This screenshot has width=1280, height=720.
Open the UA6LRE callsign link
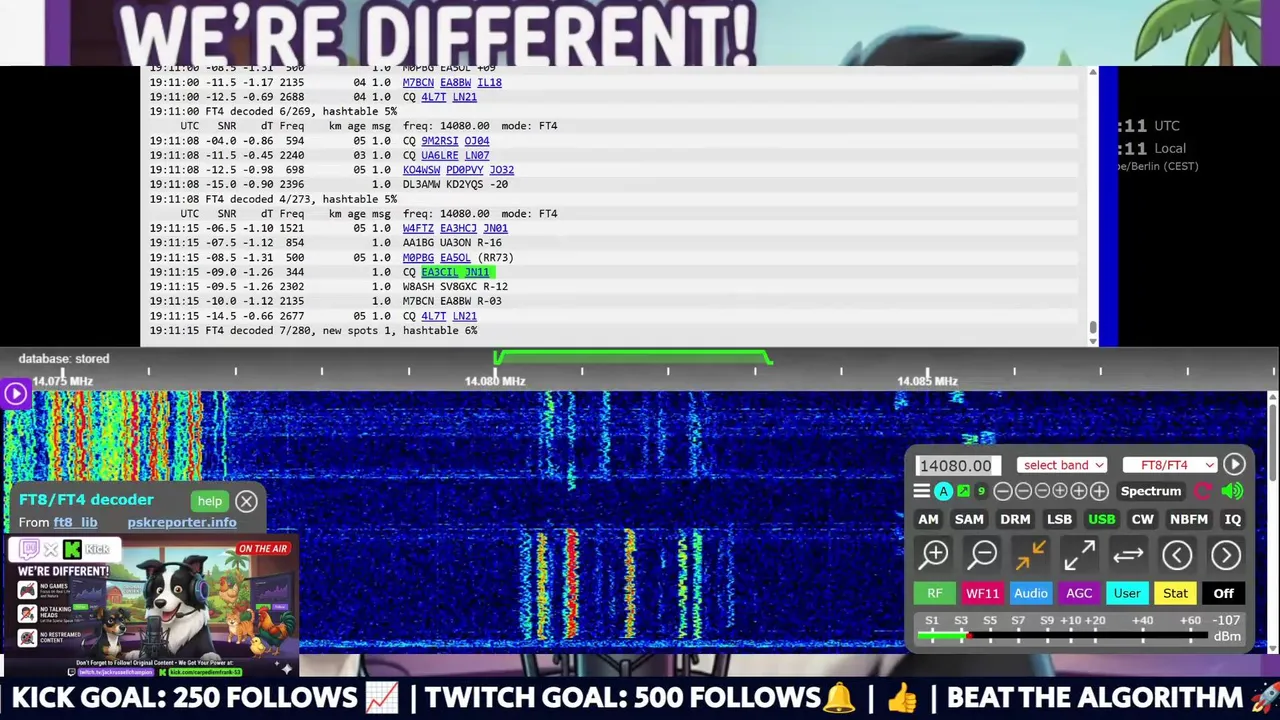(440, 155)
